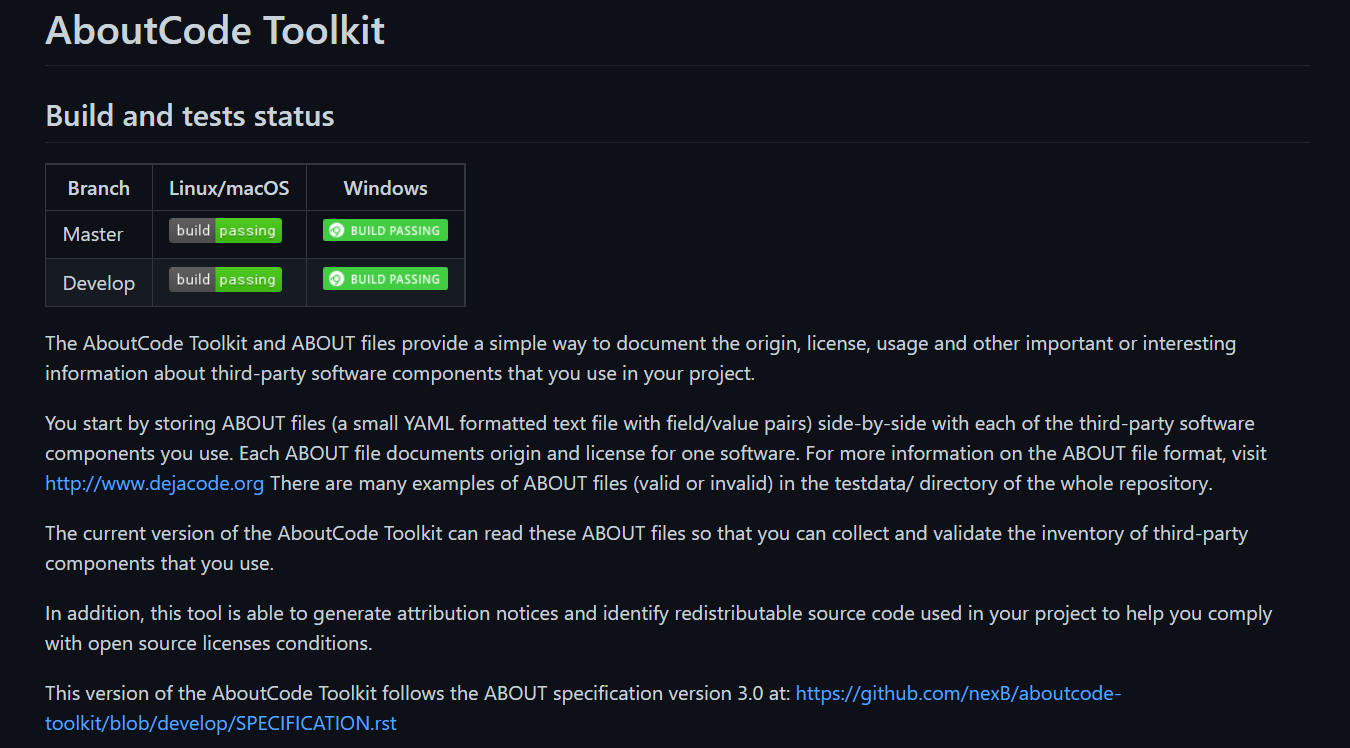Open the Develop Linux/macOS build passing badge
The width and height of the screenshot is (1350, 748).
point(225,279)
